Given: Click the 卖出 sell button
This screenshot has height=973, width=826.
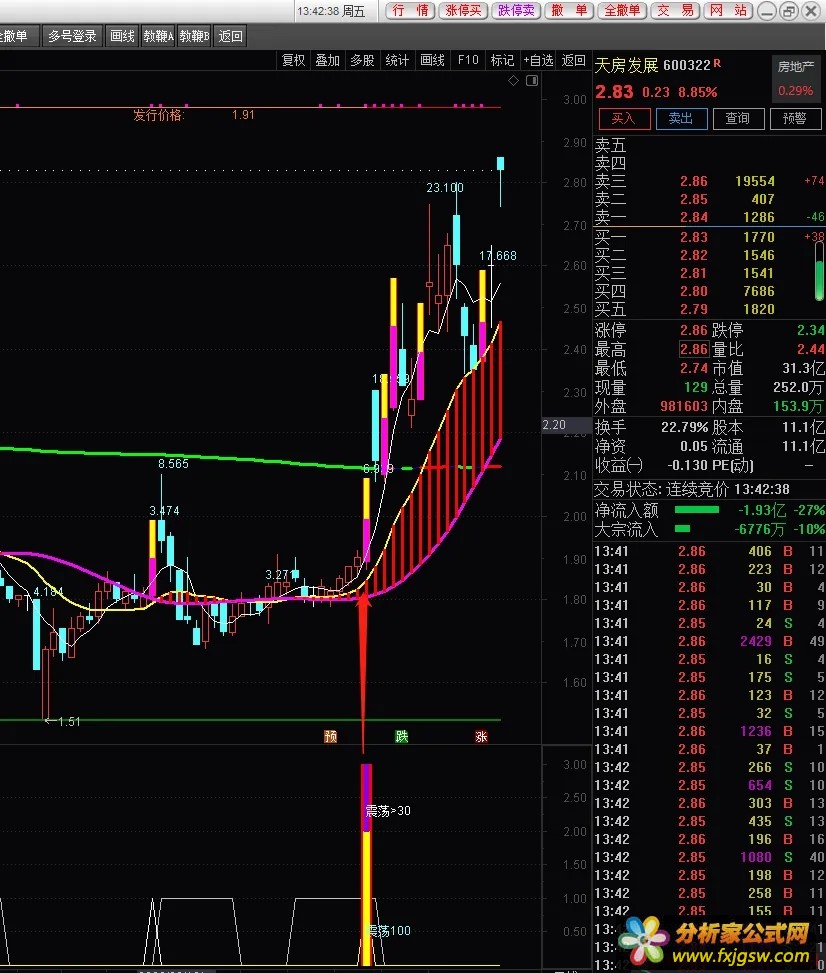Looking at the screenshot, I should (x=681, y=119).
